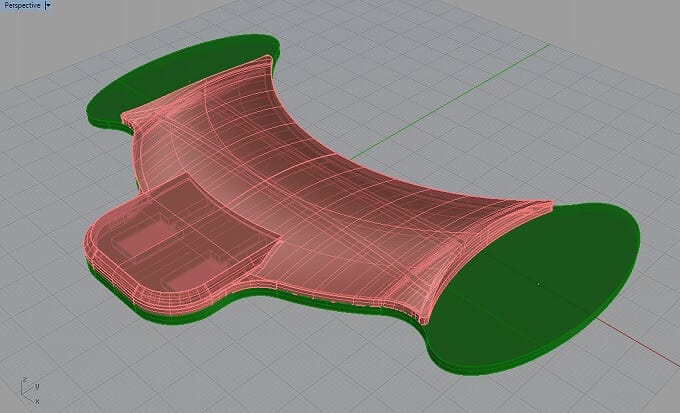Viewport: 680px width, 413px height.
Task: Click the upper-left corner of the pink surface
Action: pos(128,118)
